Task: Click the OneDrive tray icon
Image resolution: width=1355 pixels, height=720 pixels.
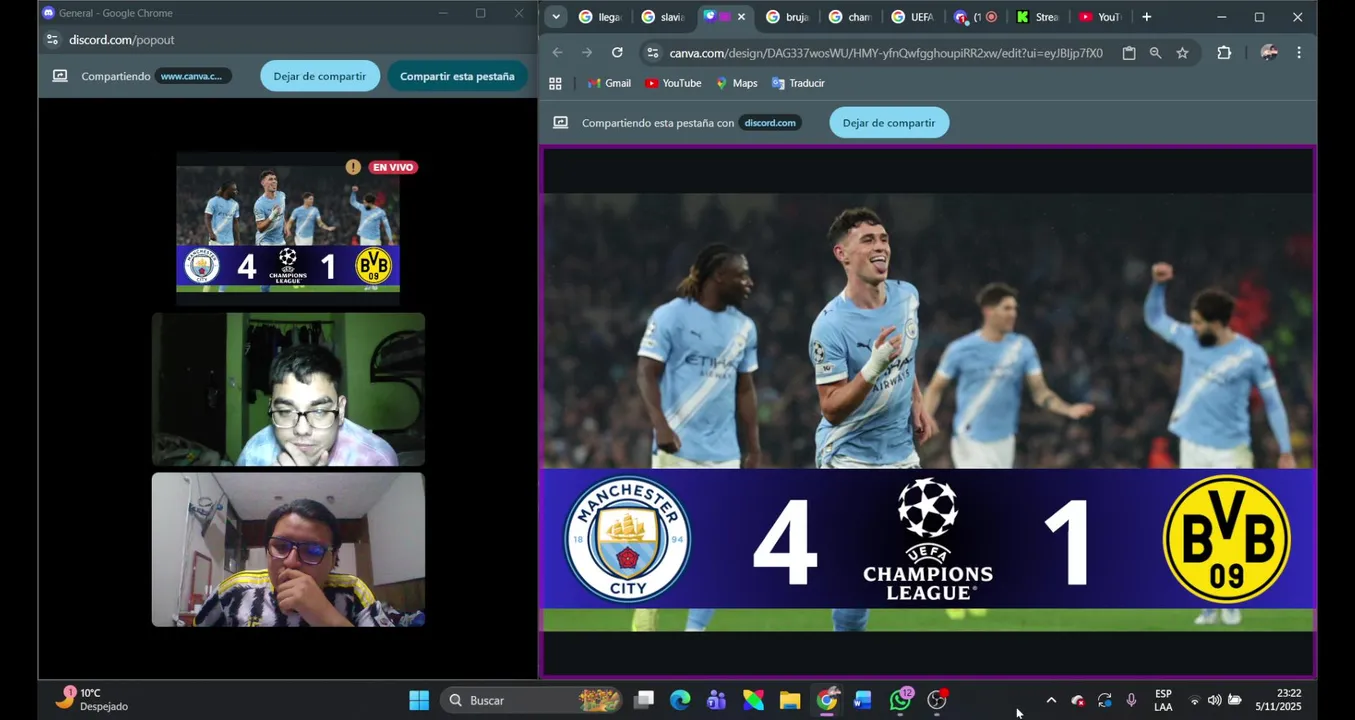Action: tap(1078, 700)
